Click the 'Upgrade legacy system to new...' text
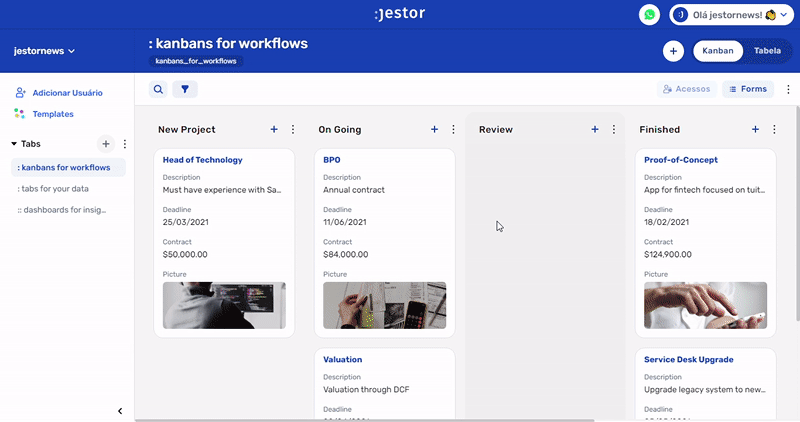800x422 pixels. 705,389
